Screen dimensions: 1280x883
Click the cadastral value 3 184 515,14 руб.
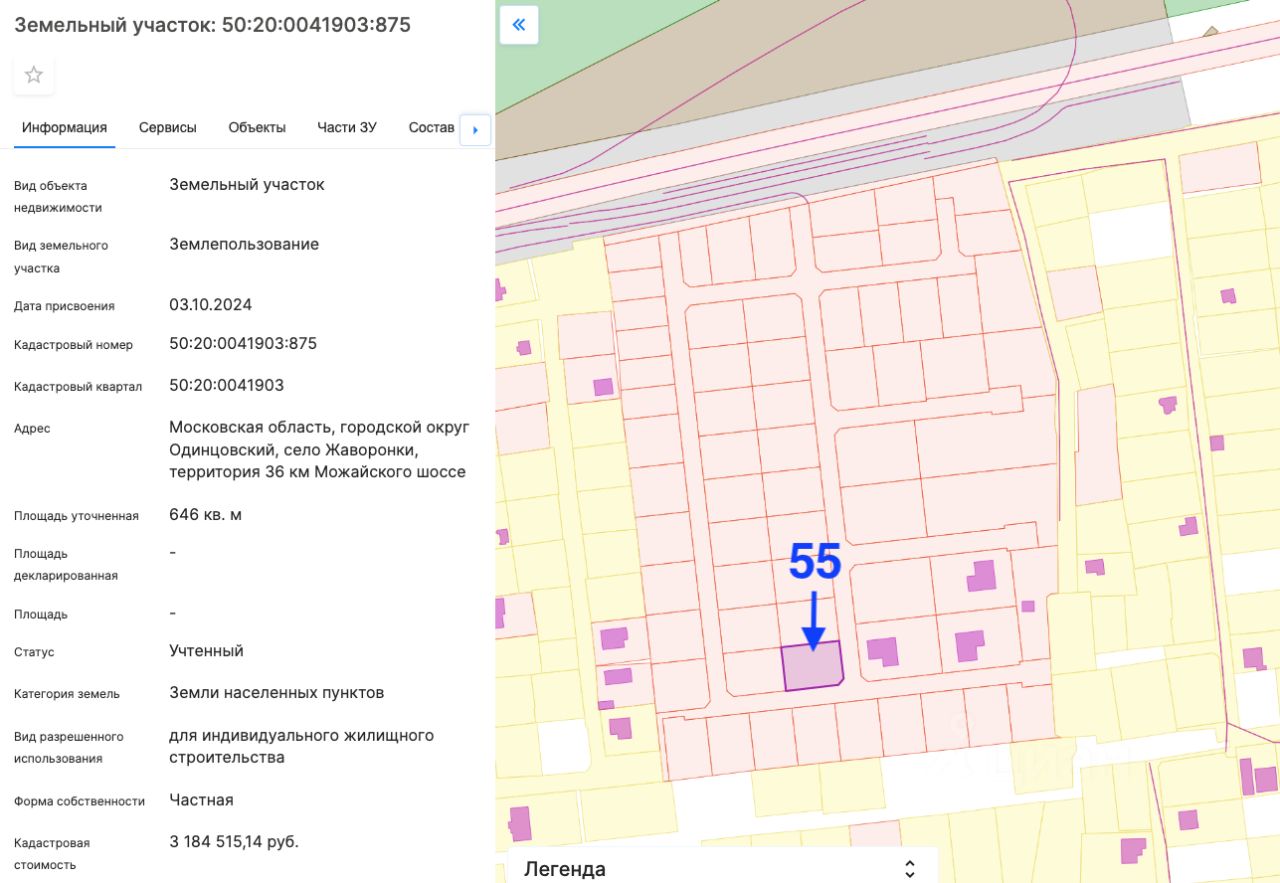tap(234, 841)
